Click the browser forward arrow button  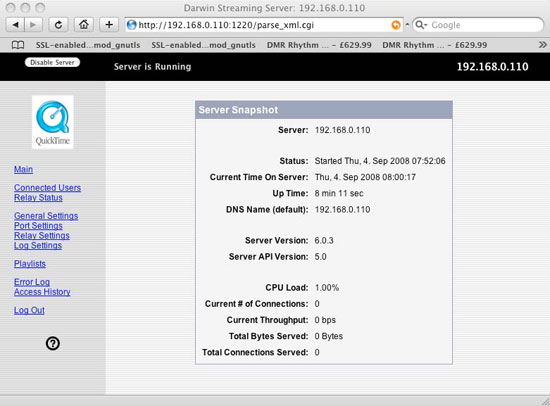(x=33, y=25)
